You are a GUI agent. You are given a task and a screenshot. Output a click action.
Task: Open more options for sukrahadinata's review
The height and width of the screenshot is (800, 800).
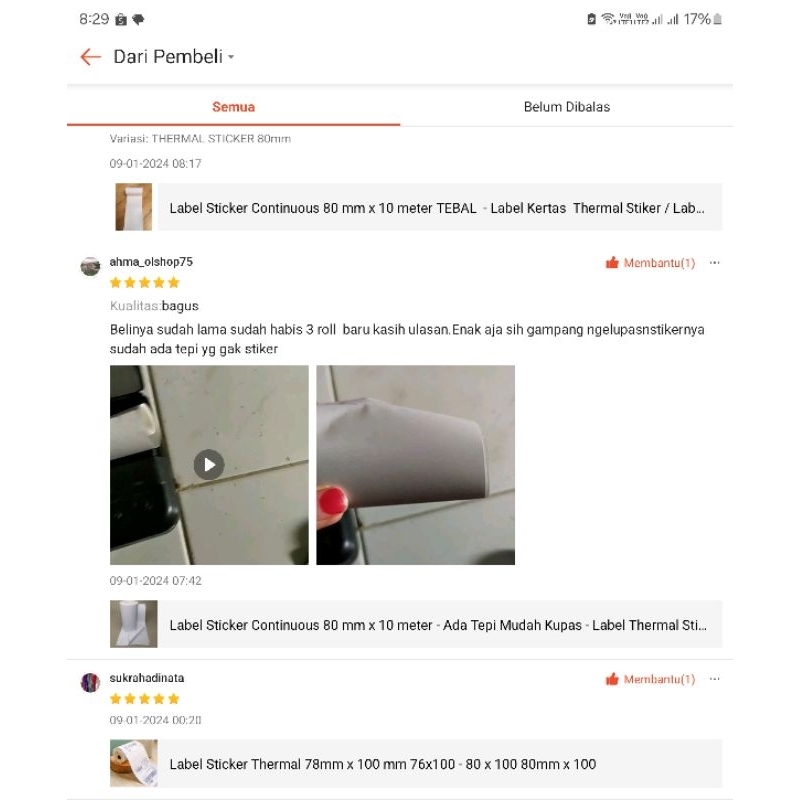pyautogui.click(x=714, y=679)
